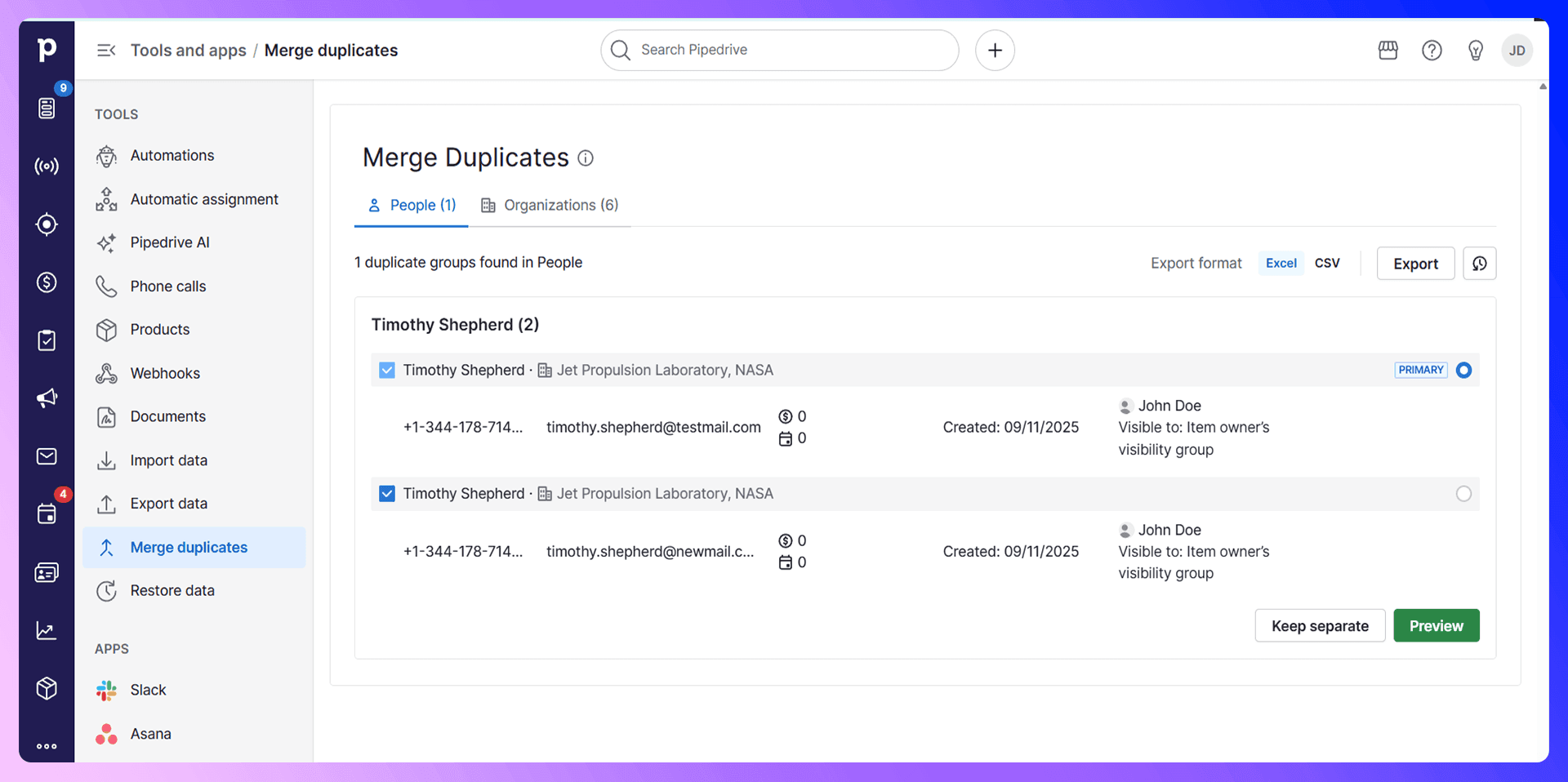Open the first Timothy Shepherd name link
Viewport: 1568px width, 782px height.
pyautogui.click(x=464, y=371)
